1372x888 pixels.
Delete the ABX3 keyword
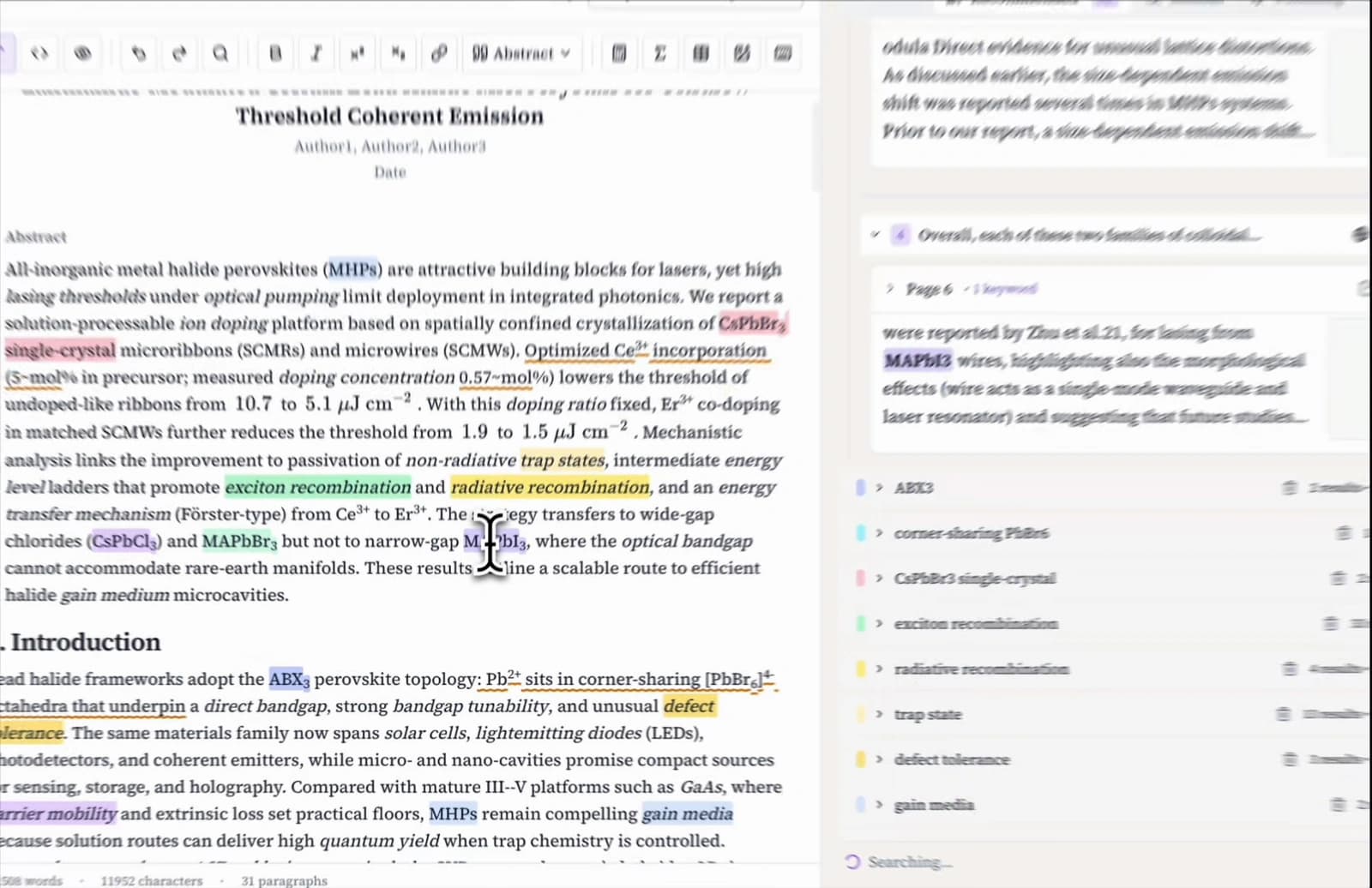(1289, 488)
